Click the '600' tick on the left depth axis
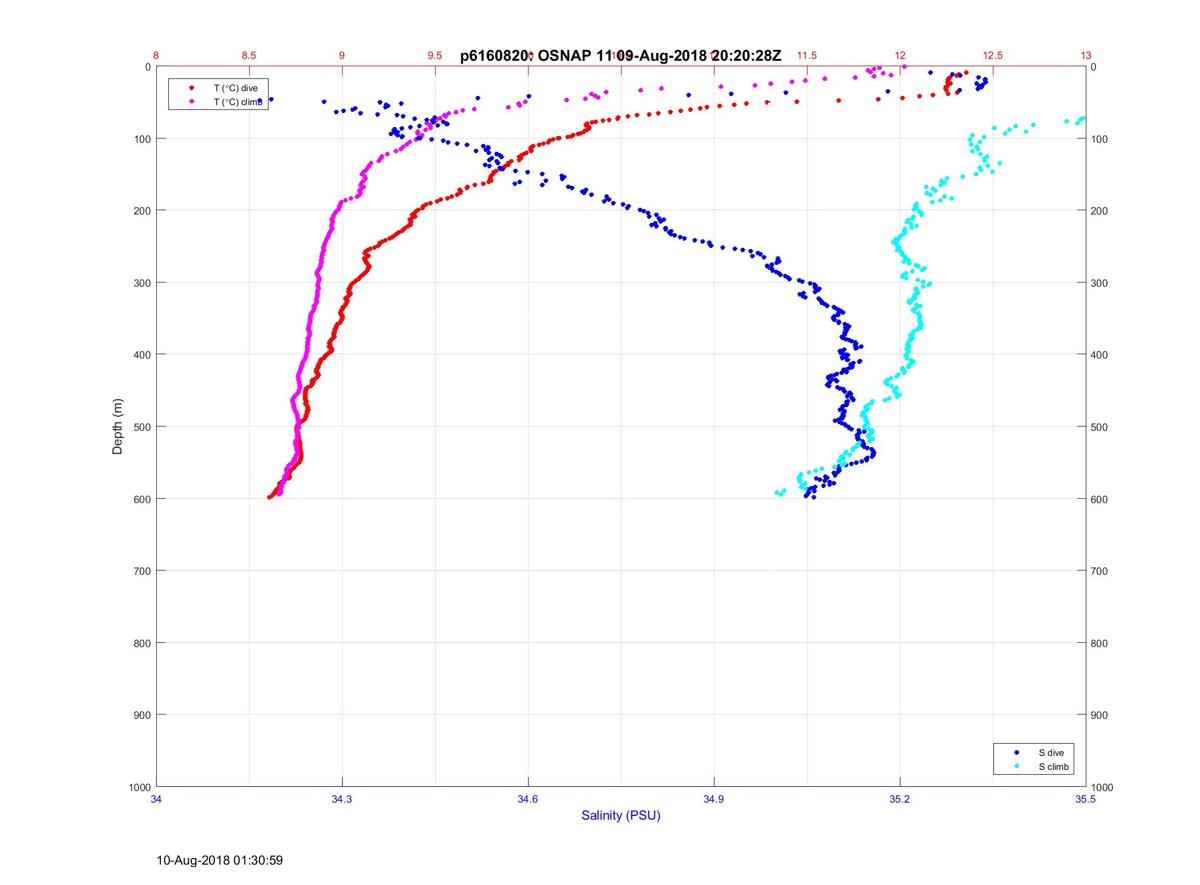The width and height of the screenshot is (1200, 885). 141,499
